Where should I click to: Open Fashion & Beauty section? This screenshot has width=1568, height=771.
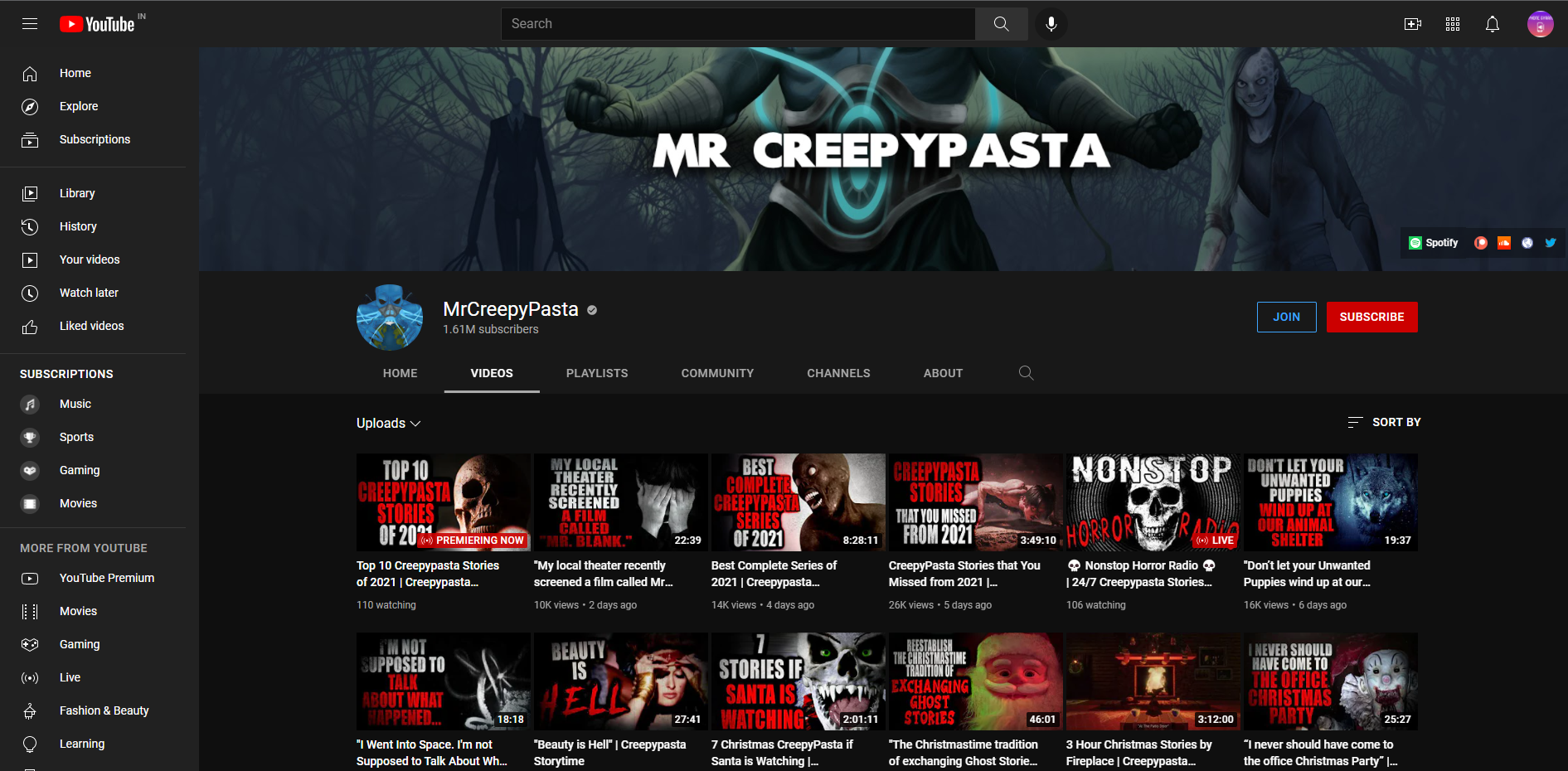[x=93, y=710]
